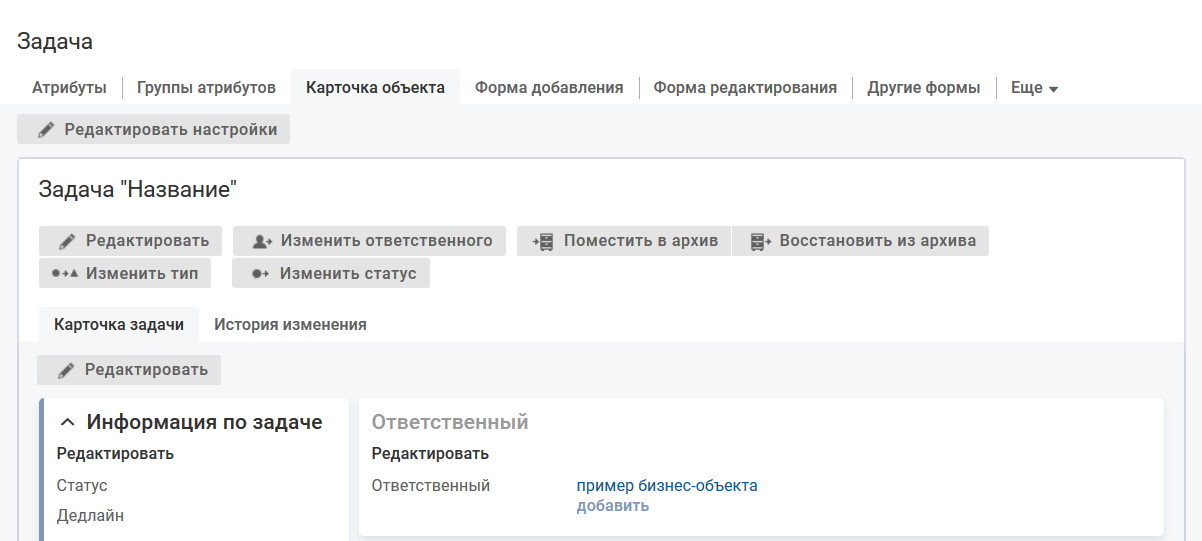Collapse the Информация по задаче section
This screenshot has width=1202, height=541.
[x=68, y=423]
